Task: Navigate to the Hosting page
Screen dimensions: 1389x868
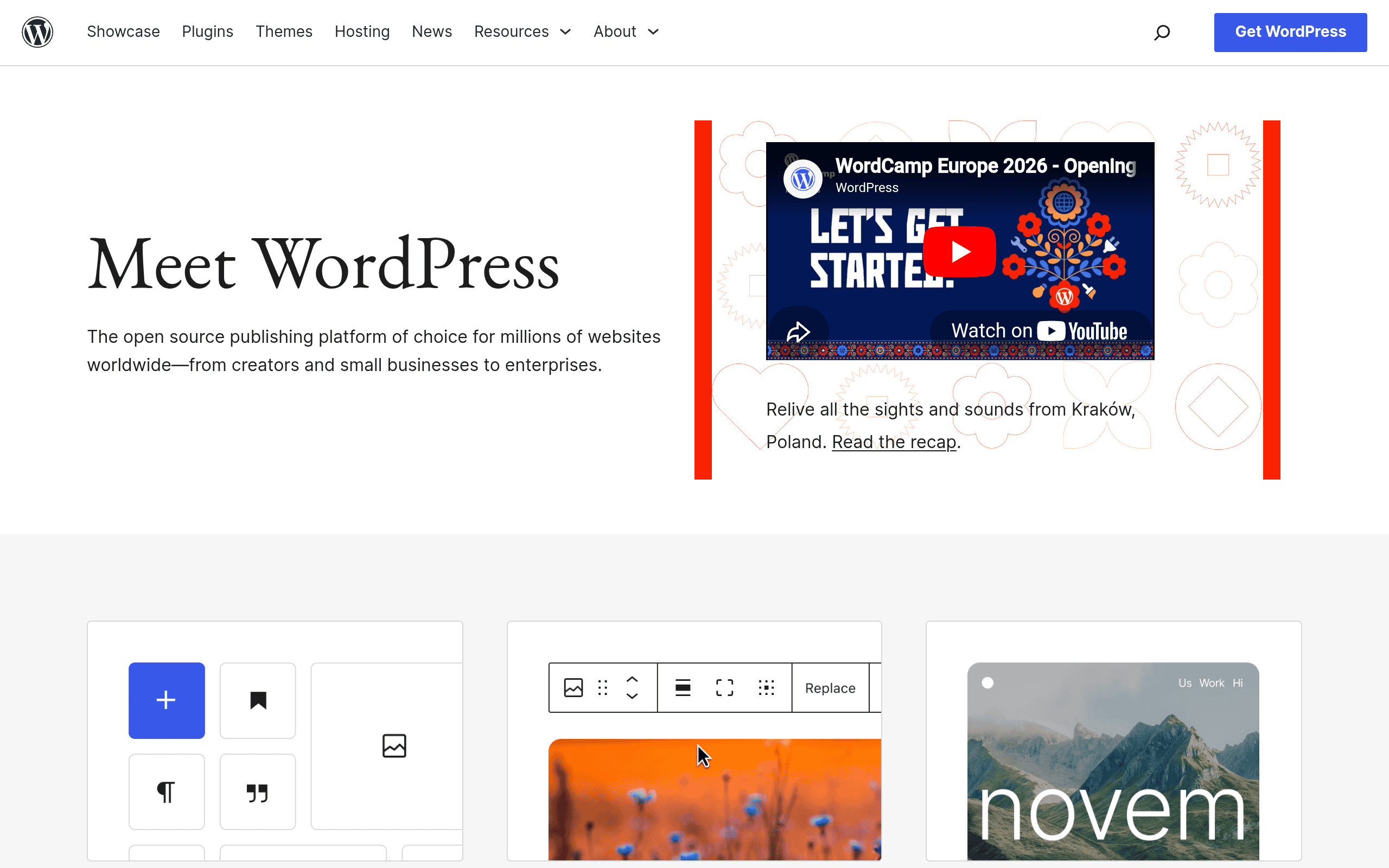Action: point(362,31)
